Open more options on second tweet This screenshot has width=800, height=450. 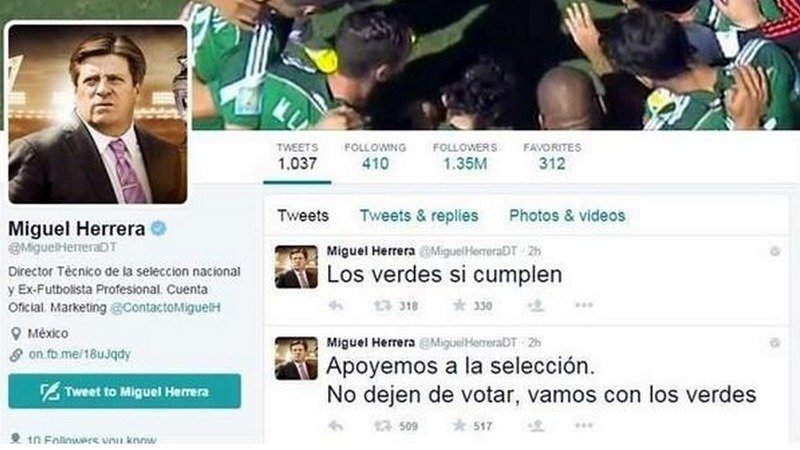[x=584, y=425]
